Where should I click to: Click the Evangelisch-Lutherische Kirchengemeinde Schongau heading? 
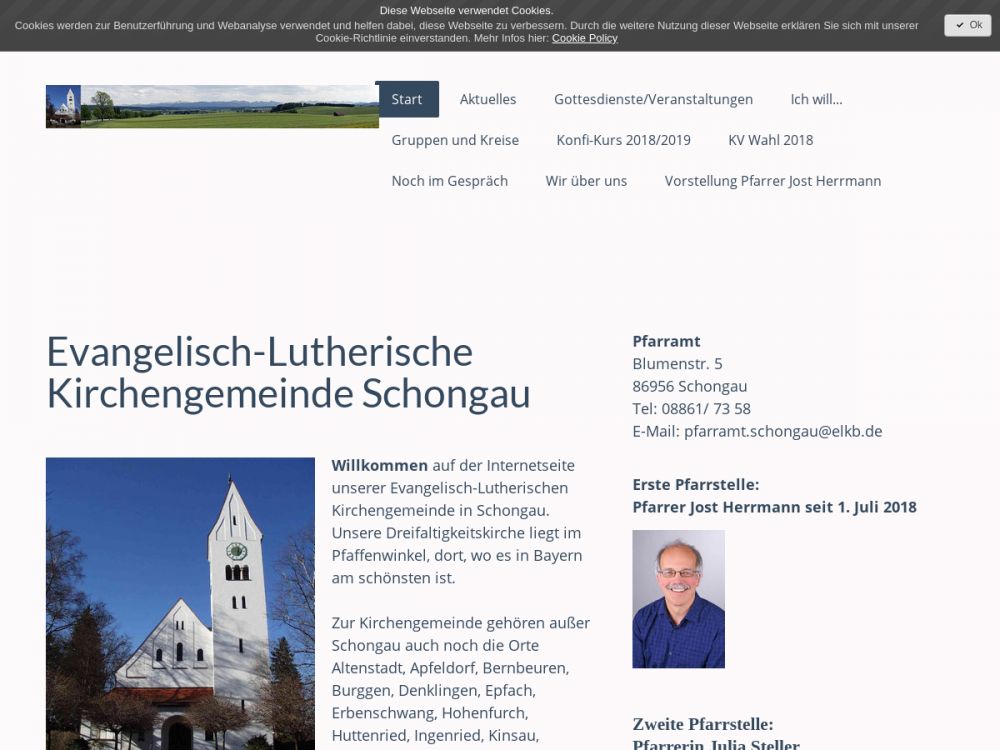pyautogui.click(x=288, y=373)
